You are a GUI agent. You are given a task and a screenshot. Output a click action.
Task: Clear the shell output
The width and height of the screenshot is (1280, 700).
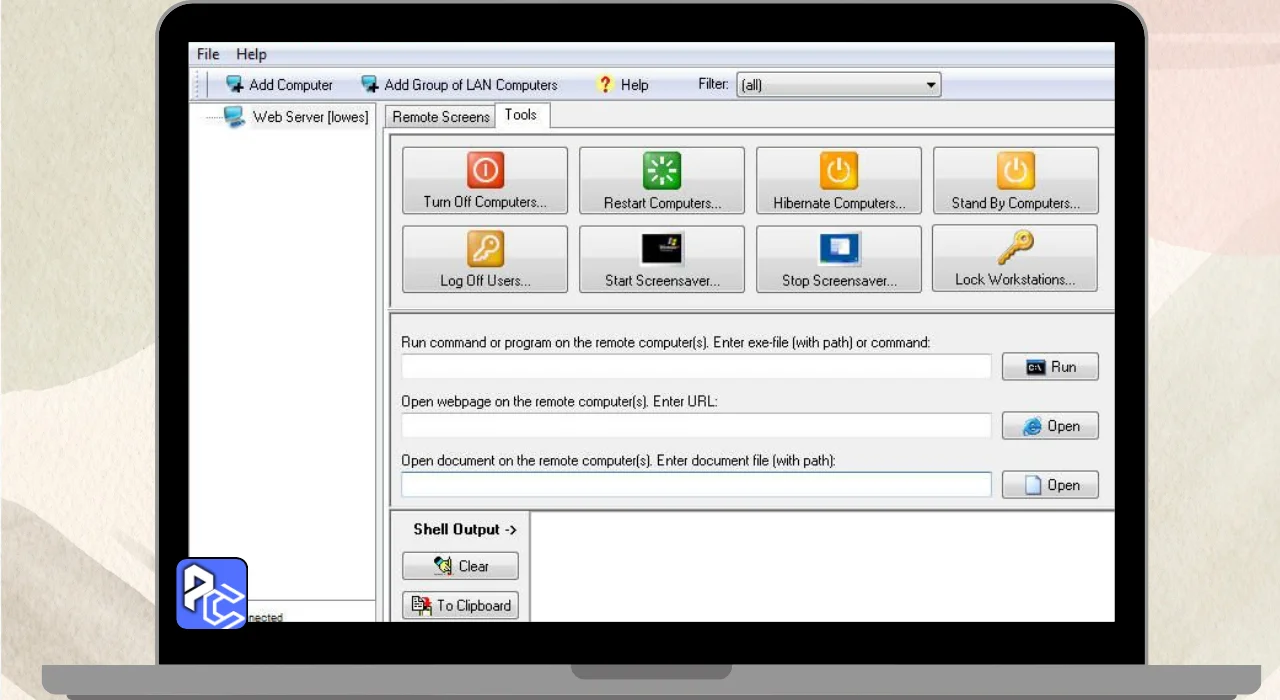tap(460, 566)
